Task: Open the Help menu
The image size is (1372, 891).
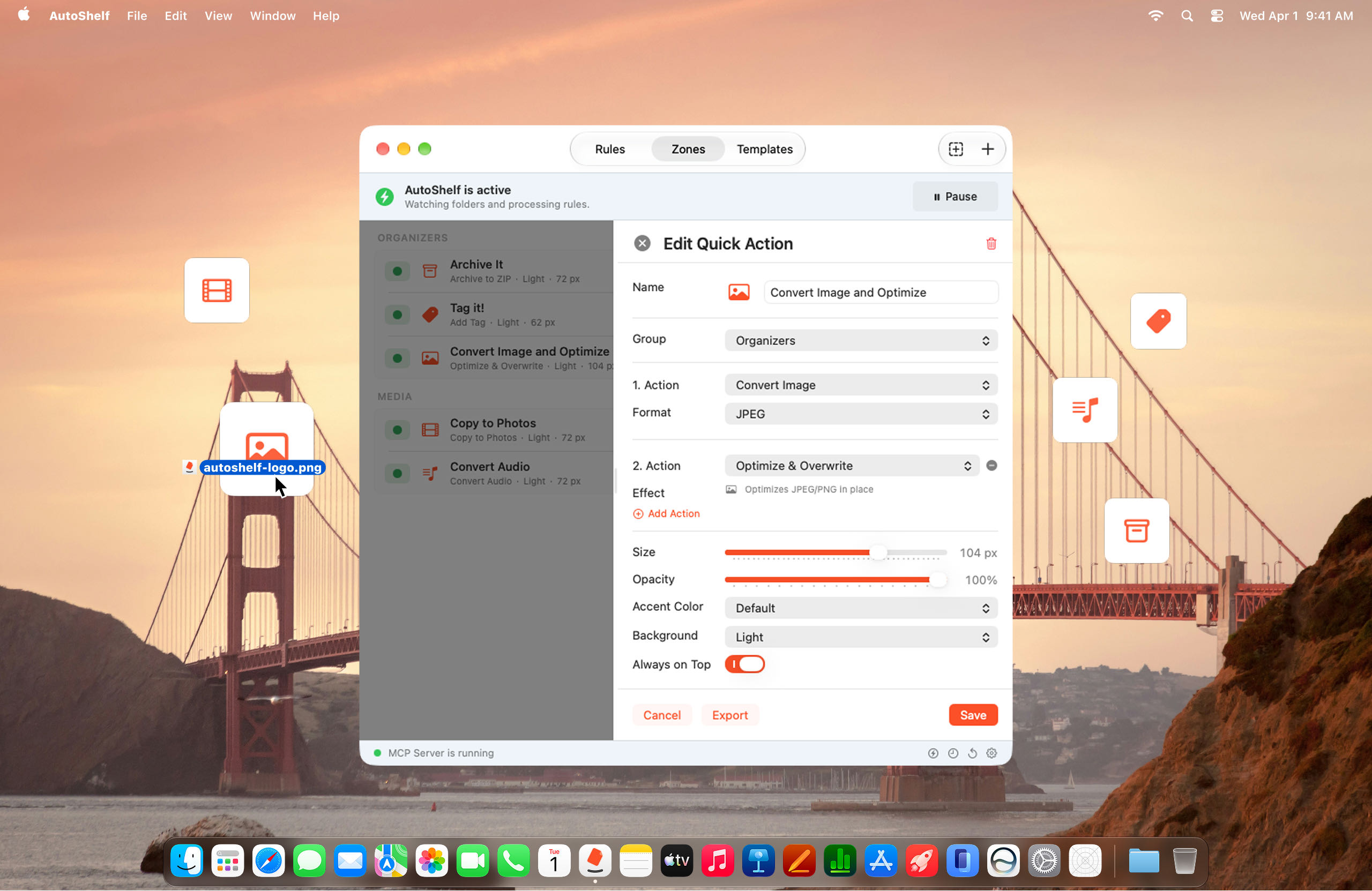Action: tap(326, 16)
